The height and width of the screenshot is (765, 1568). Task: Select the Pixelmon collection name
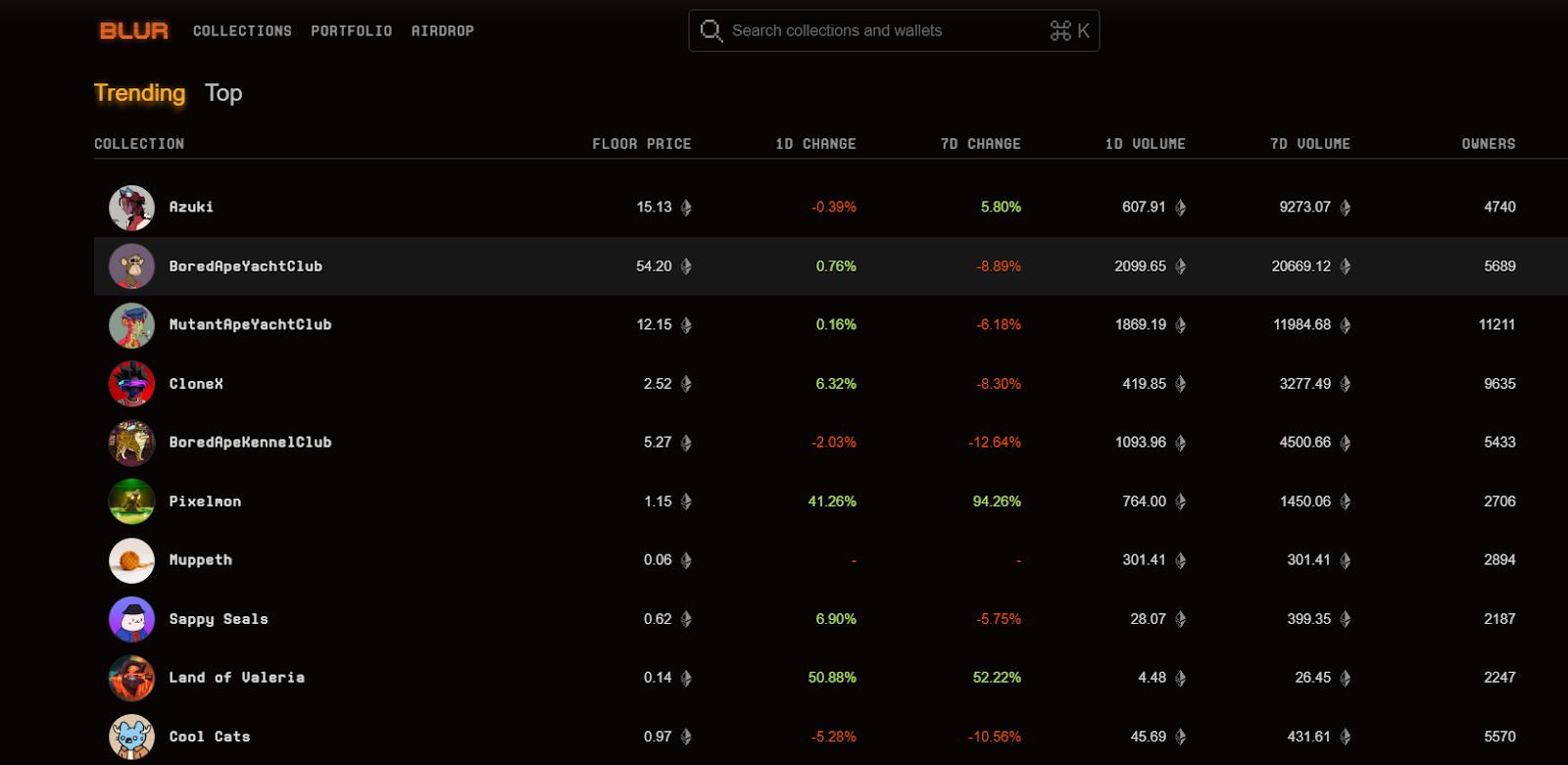[x=205, y=501]
